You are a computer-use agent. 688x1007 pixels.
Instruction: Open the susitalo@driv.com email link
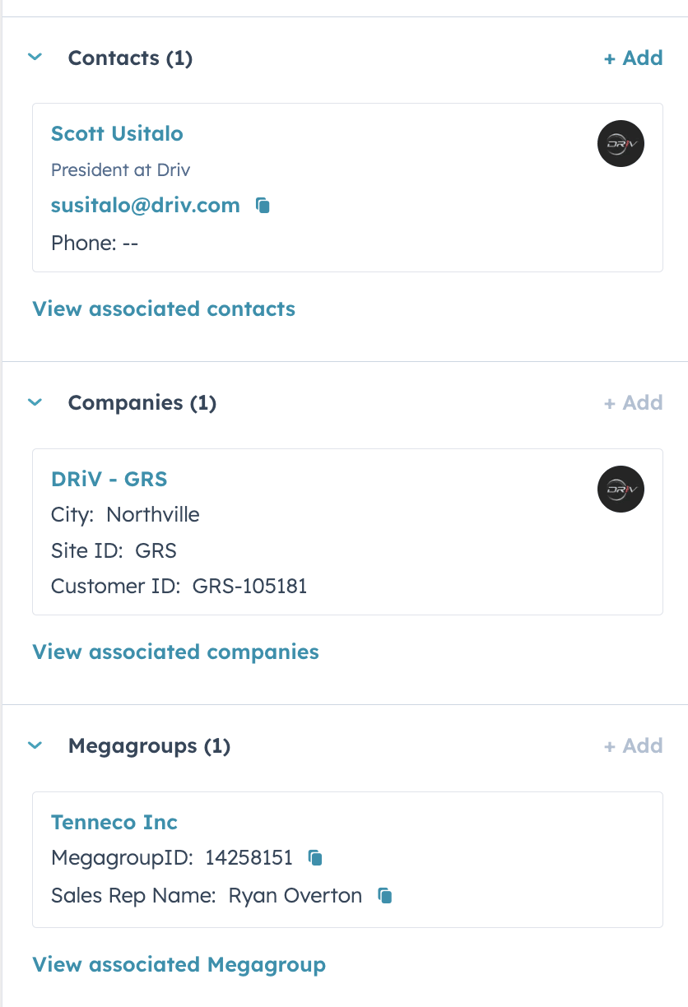(145, 206)
